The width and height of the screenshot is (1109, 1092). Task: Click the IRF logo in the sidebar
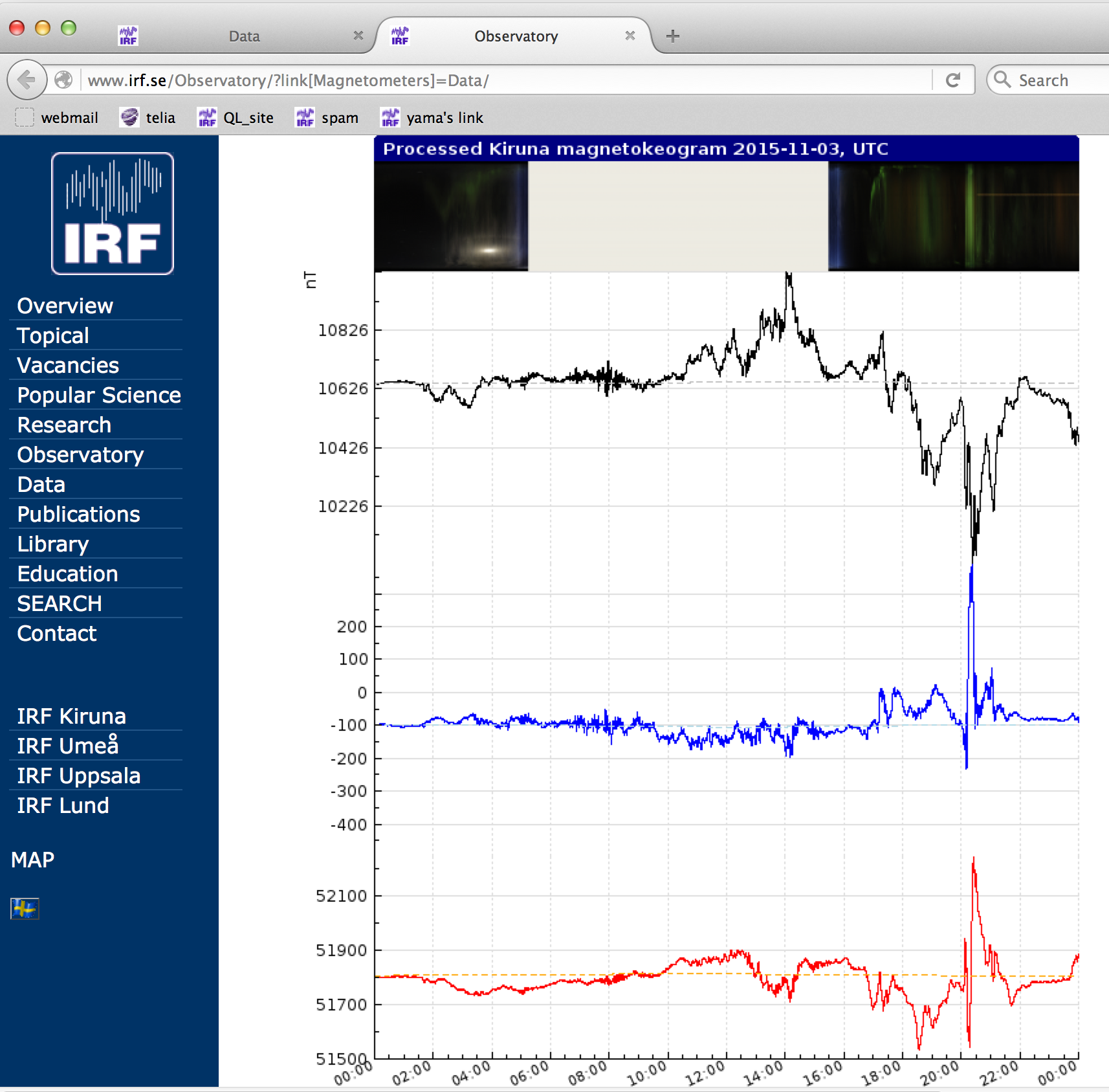tap(113, 214)
